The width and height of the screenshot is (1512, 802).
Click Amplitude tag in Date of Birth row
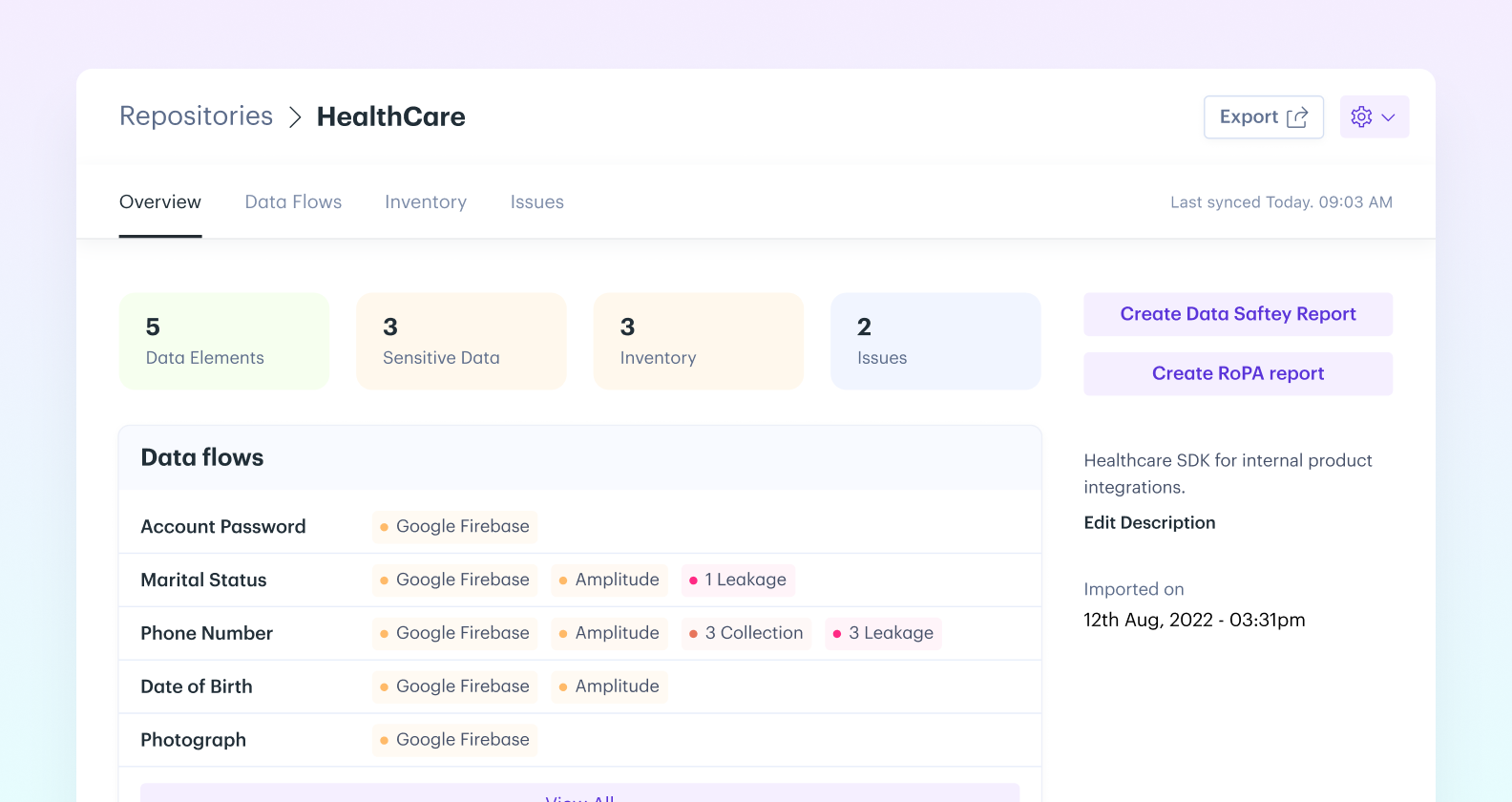tap(609, 687)
